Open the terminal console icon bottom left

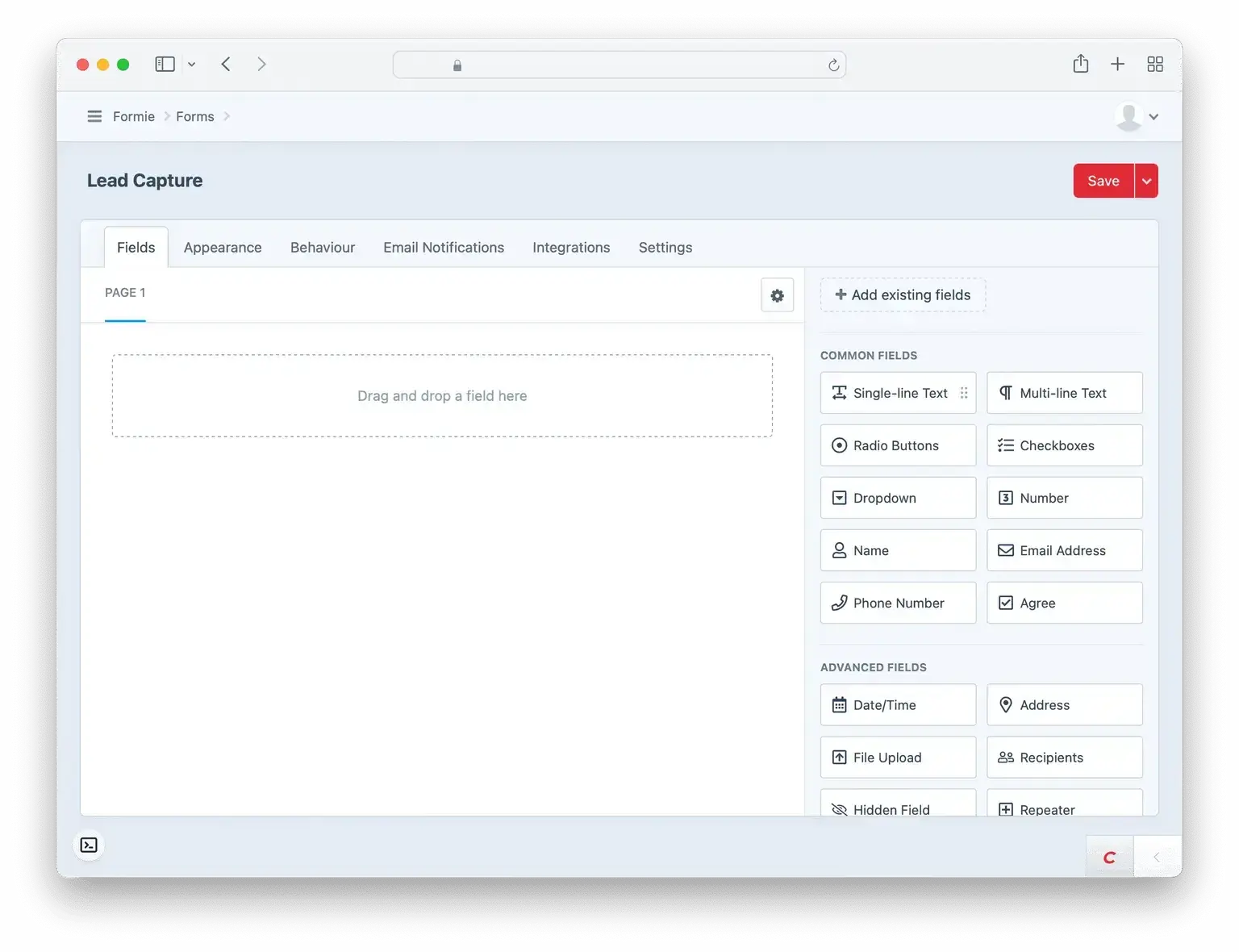89,846
